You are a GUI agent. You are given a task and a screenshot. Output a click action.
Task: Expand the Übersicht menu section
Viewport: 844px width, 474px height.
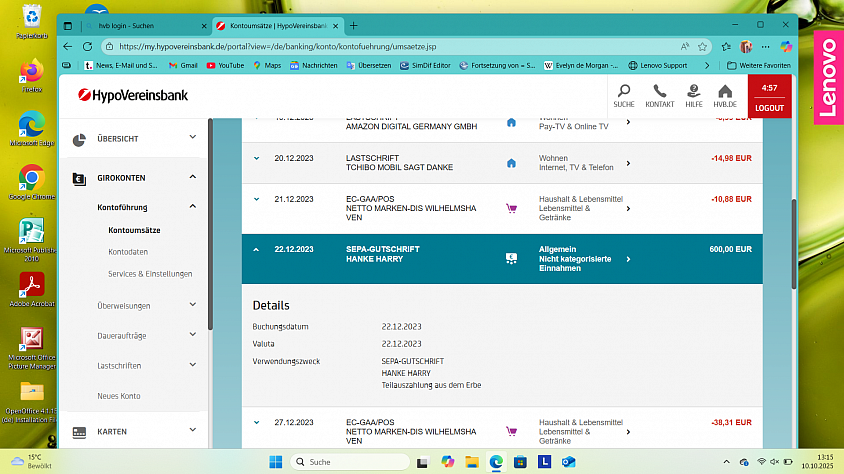pyautogui.click(x=193, y=137)
